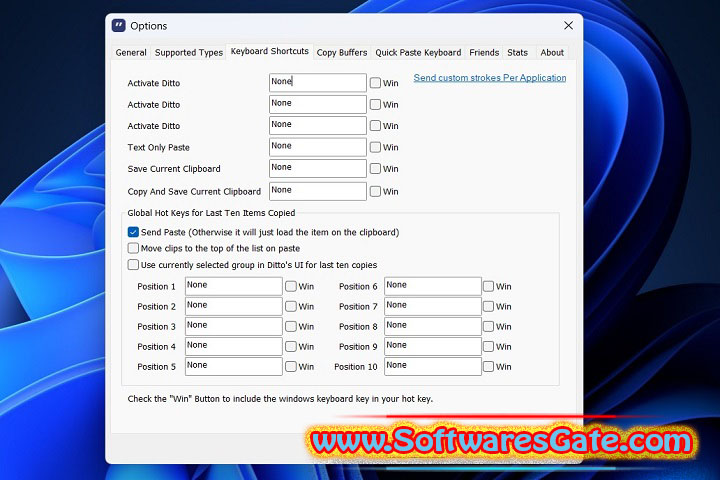Toggle Win checkbox for Position 6
Image resolution: width=720 pixels, height=480 pixels.
pyautogui.click(x=489, y=286)
